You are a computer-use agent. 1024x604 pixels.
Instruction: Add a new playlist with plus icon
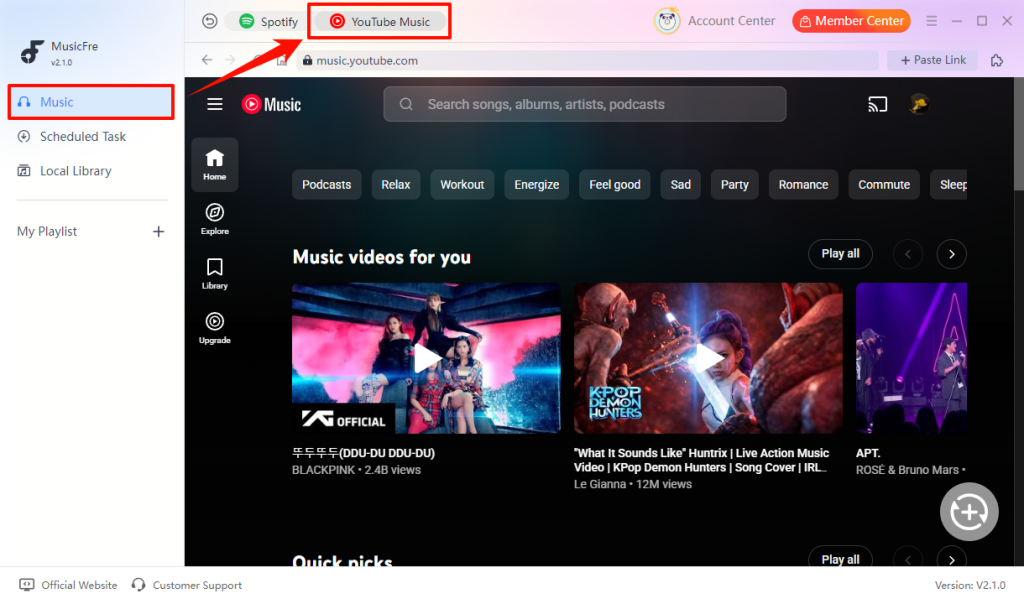pyautogui.click(x=158, y=232)
